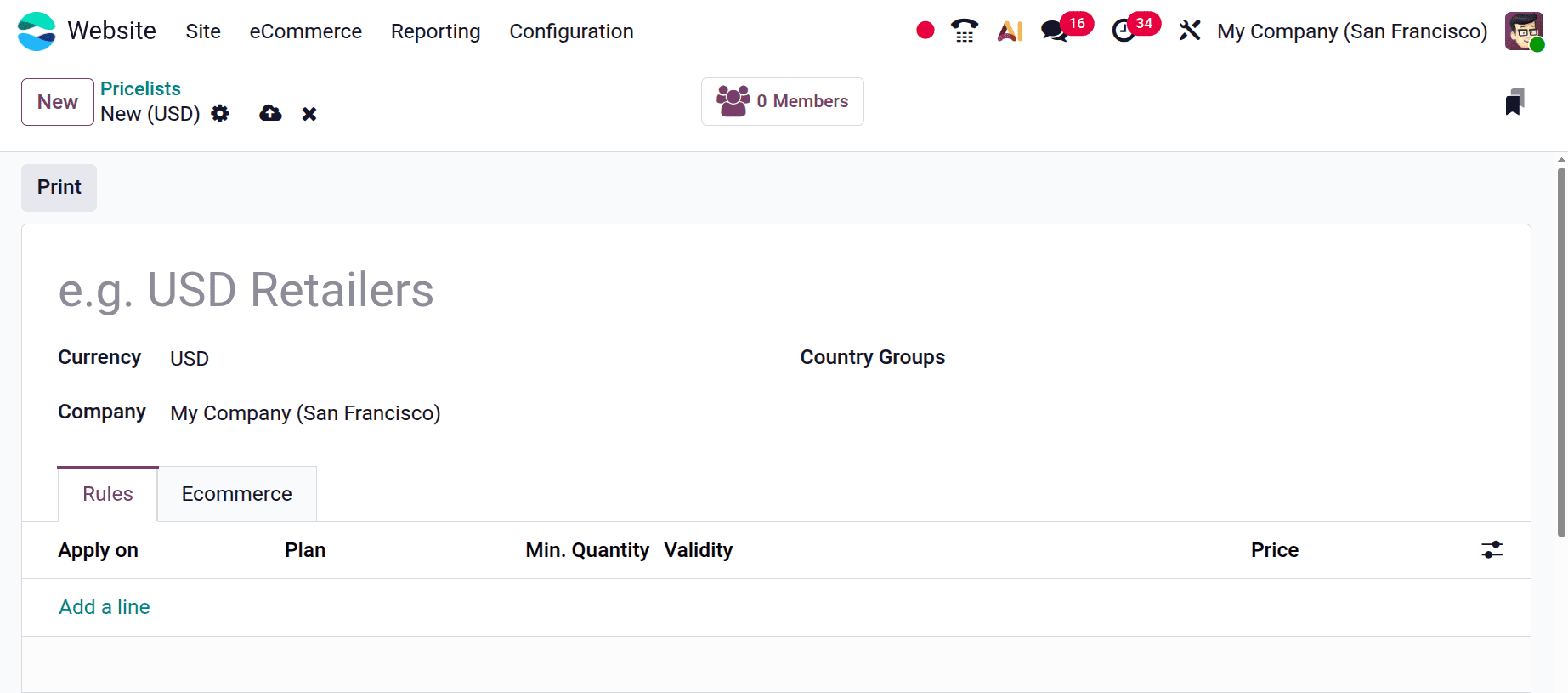Click the Validity column header
Screen dimensions: 1568x693
point(699,550)
